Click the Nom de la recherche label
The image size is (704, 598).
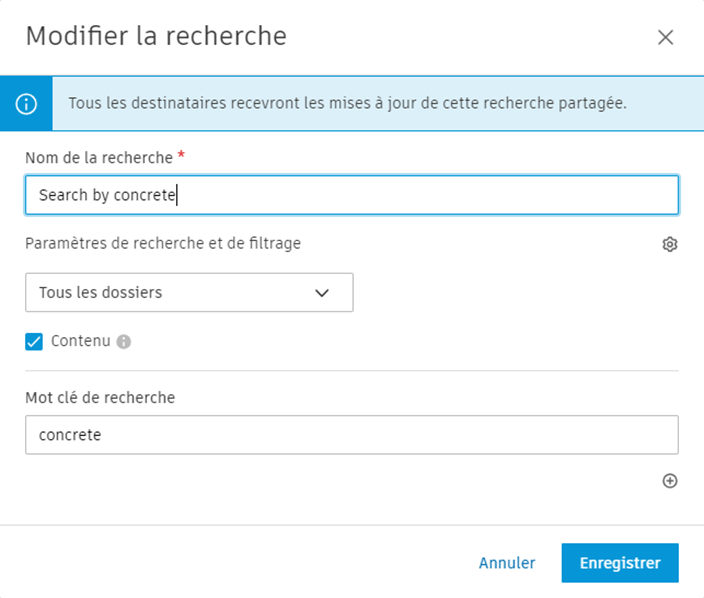[x=99, y=157]
